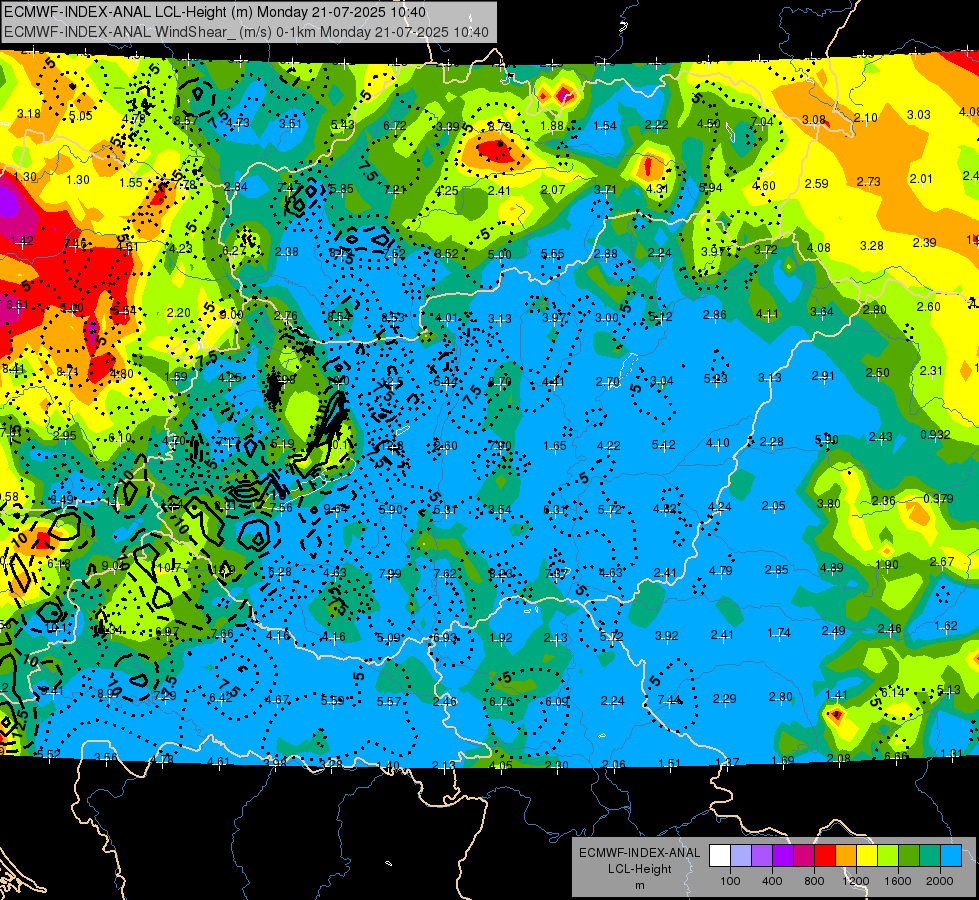Click the wind shear value 4.22
Screen dimensions: 979x900
click(608, 445)
